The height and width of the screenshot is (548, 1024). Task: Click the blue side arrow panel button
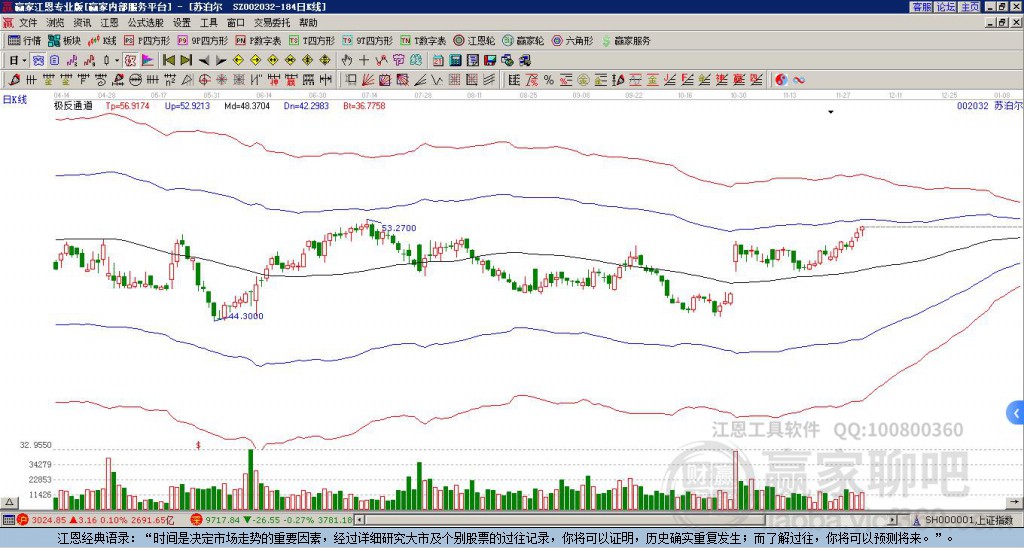(1016, 412)
